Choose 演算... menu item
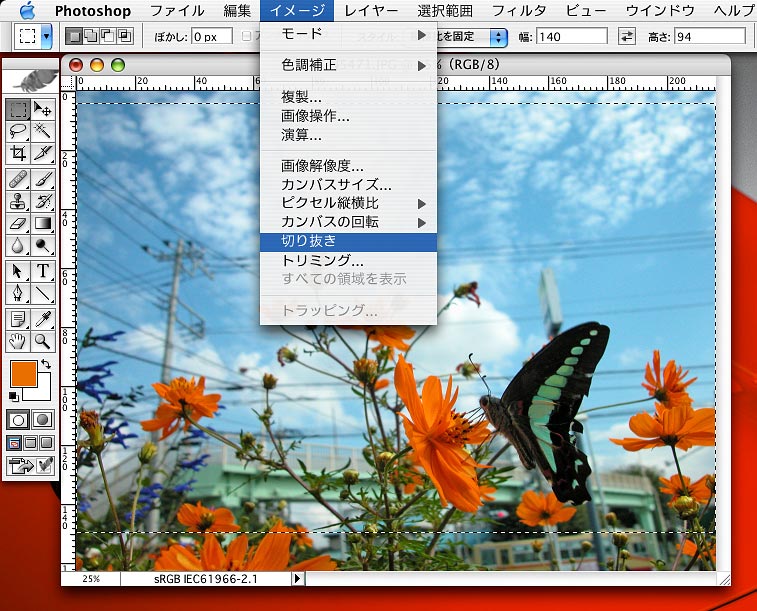 (349, 135)
